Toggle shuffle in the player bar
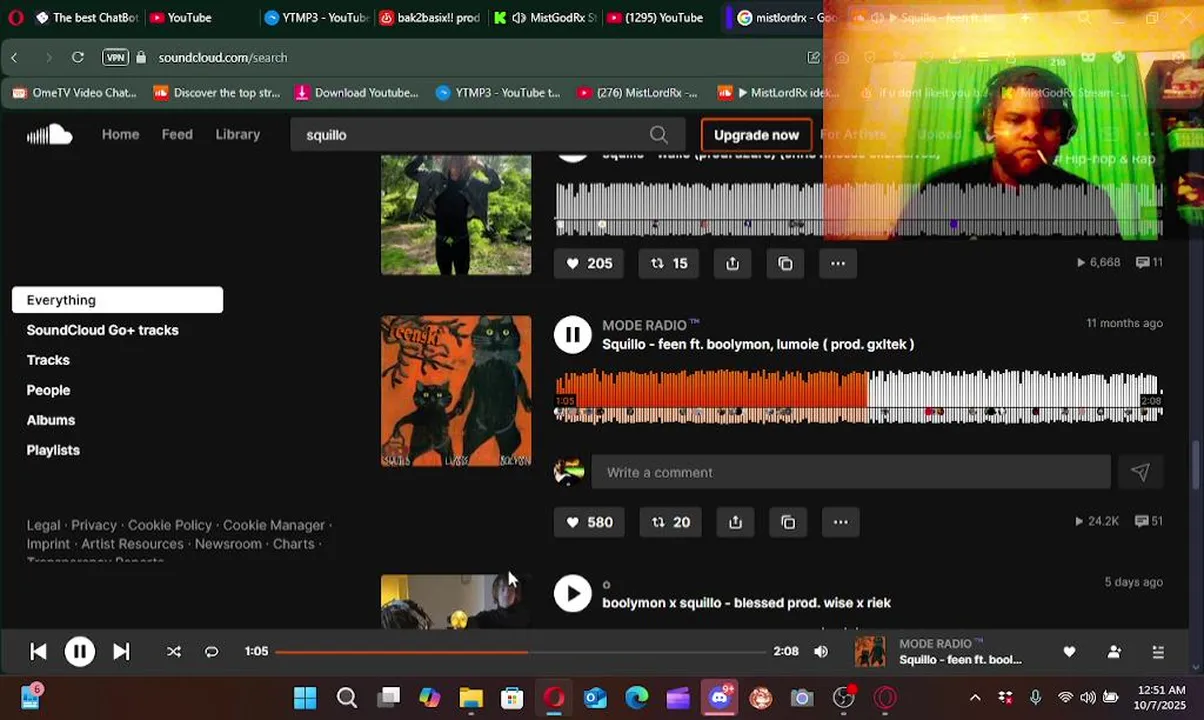Image resolution: width=1204 pixels, height=720 pixels. click(174, 651)
